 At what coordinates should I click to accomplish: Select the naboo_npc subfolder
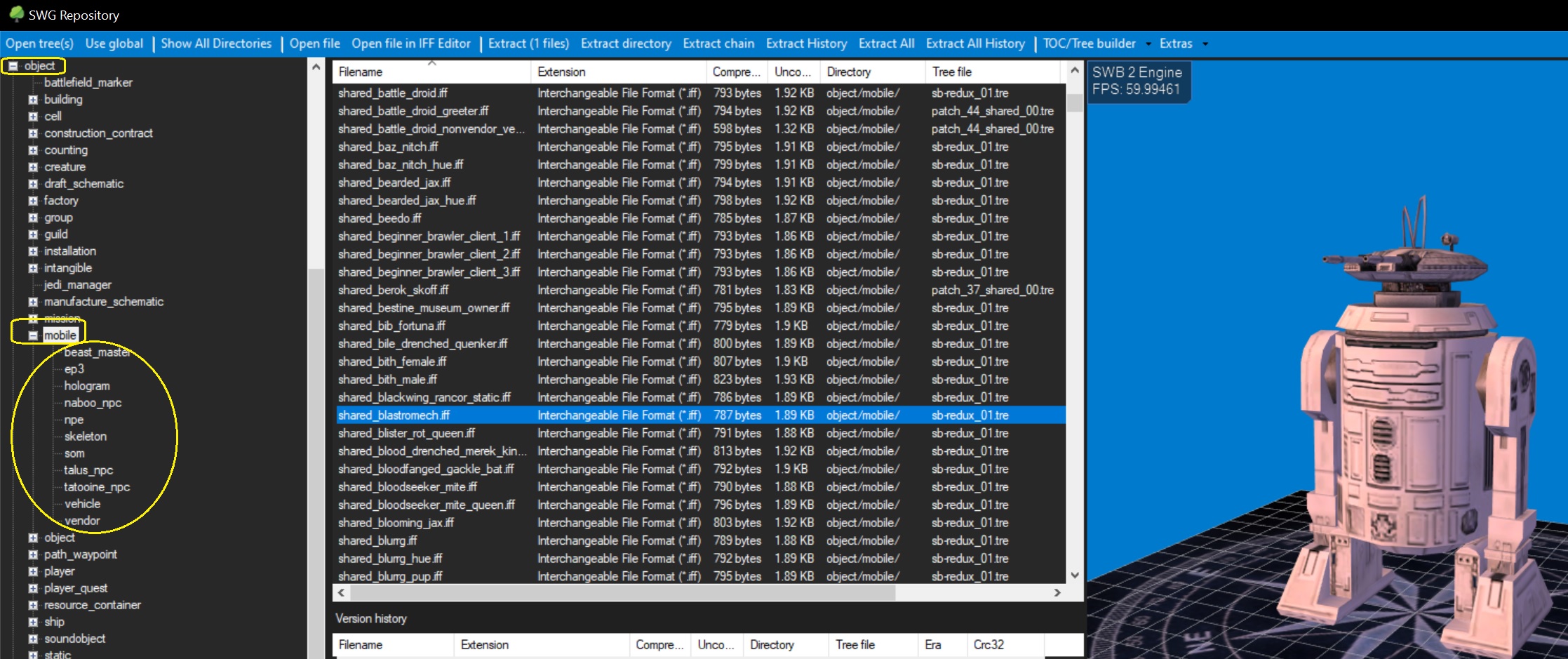93,403
